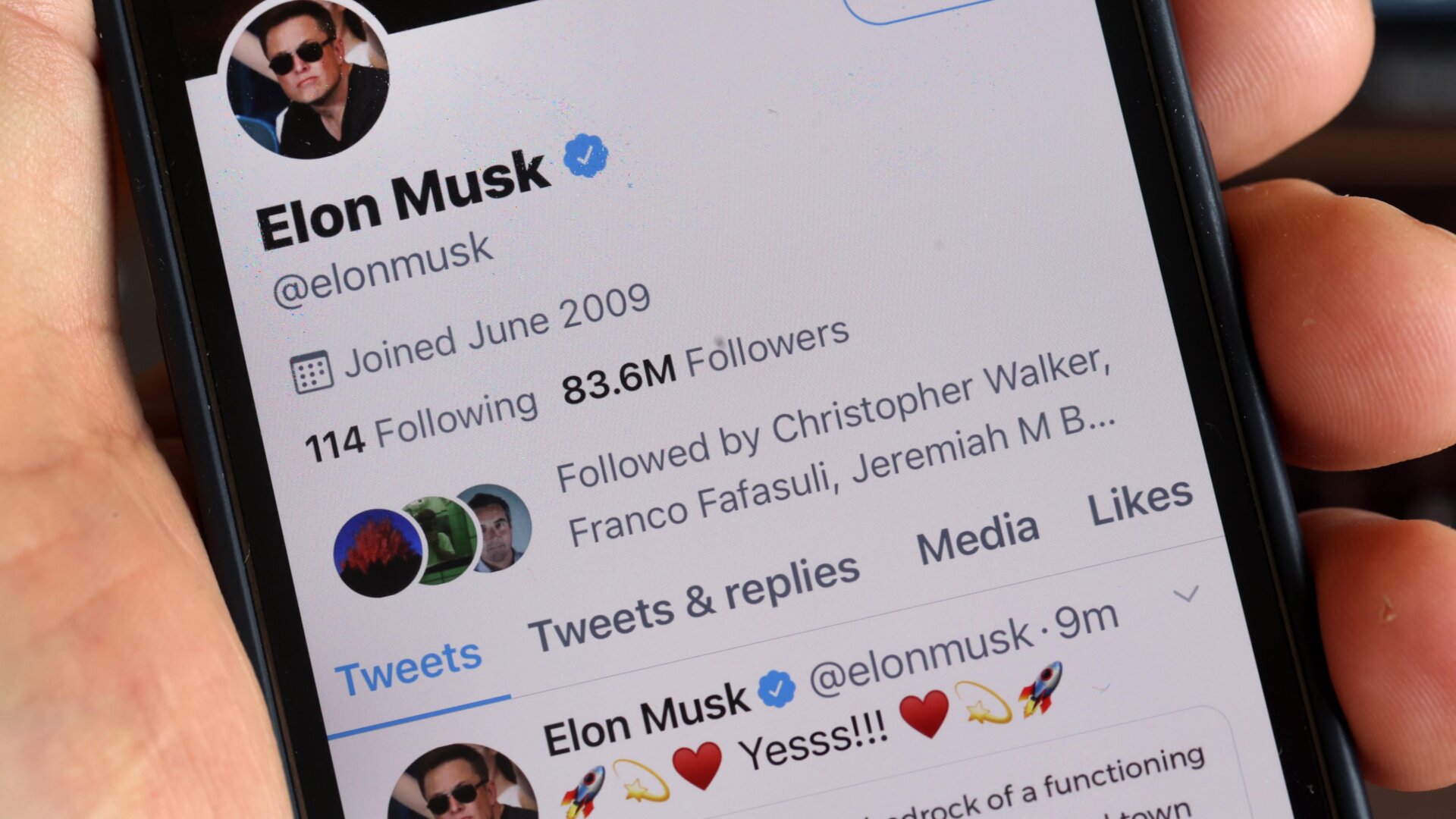The width and height of the screenshot is (1456, 819).
Task: Switch to the Tweets & replies tab
Action: (694, 604)
